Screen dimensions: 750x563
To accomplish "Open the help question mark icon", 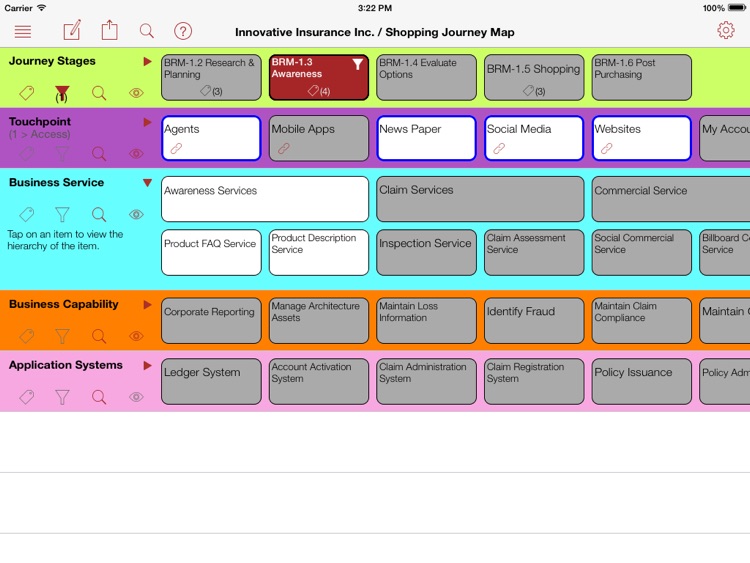I will [183, 31].
